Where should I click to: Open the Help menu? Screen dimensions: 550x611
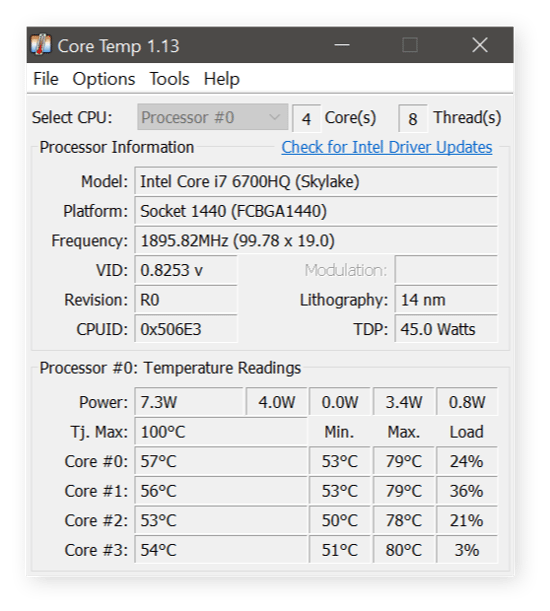click(221, 79)
